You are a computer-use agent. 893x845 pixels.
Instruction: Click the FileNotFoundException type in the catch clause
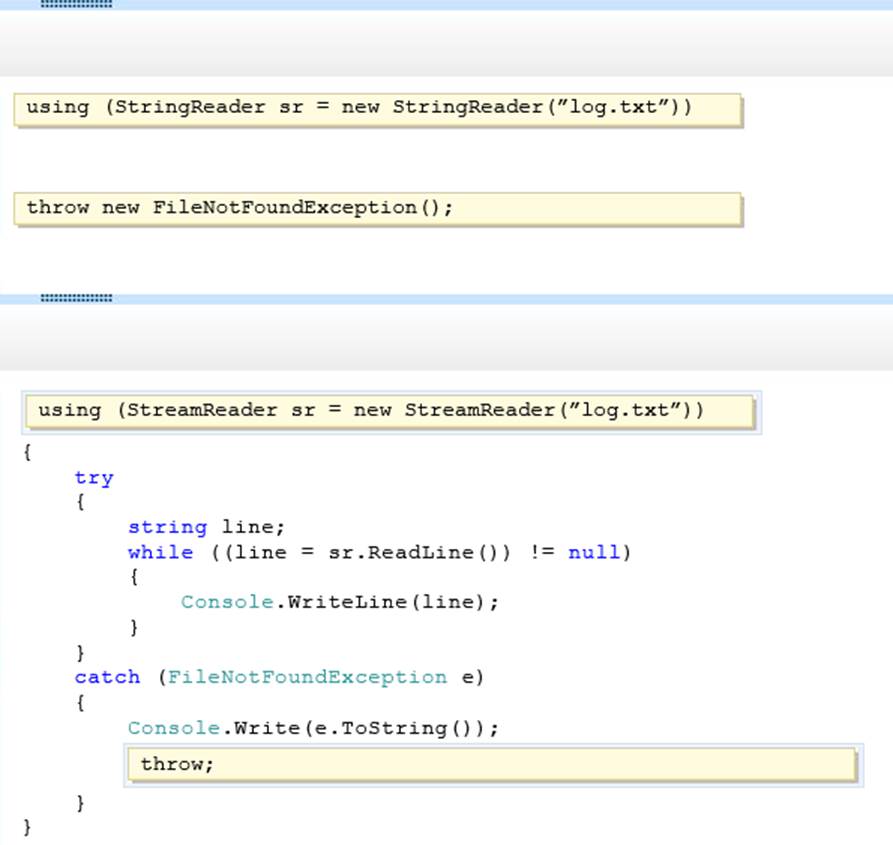point(307,678)
